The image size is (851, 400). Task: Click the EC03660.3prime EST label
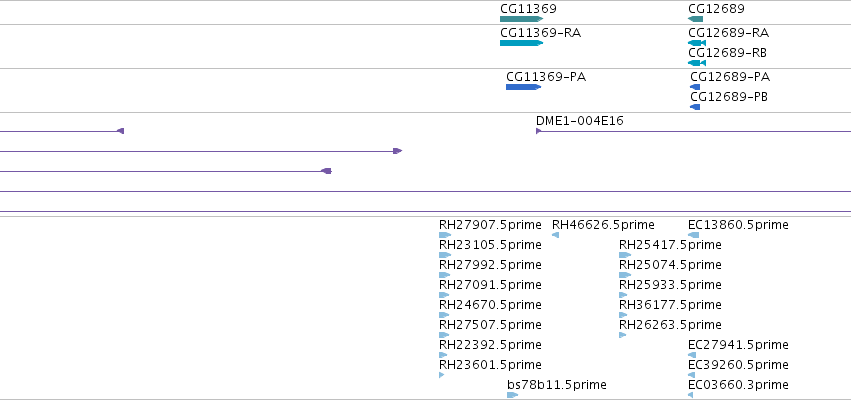pyautogui.click(x=738, y=385)
